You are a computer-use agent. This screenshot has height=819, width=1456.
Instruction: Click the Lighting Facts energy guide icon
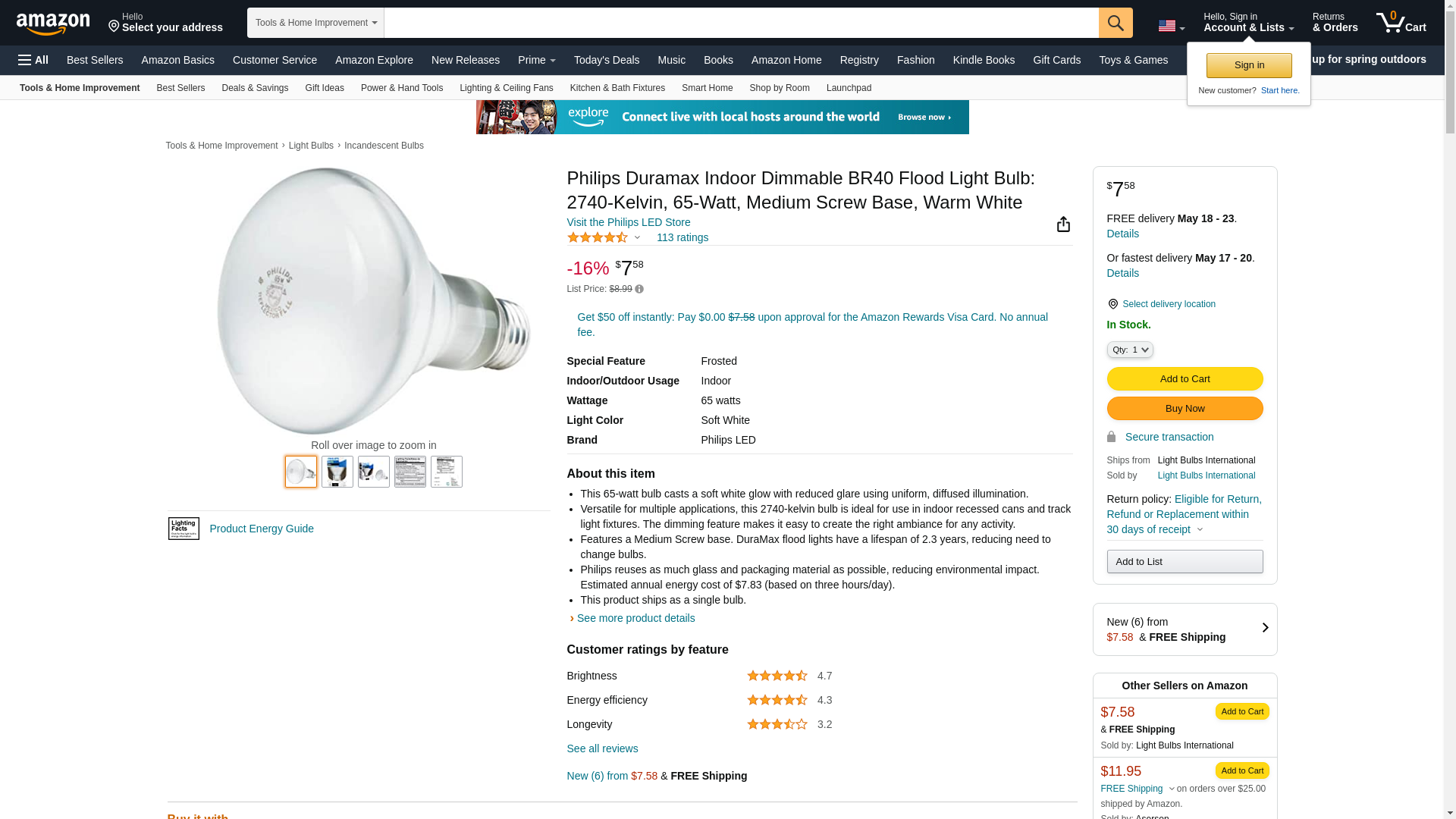184,529
